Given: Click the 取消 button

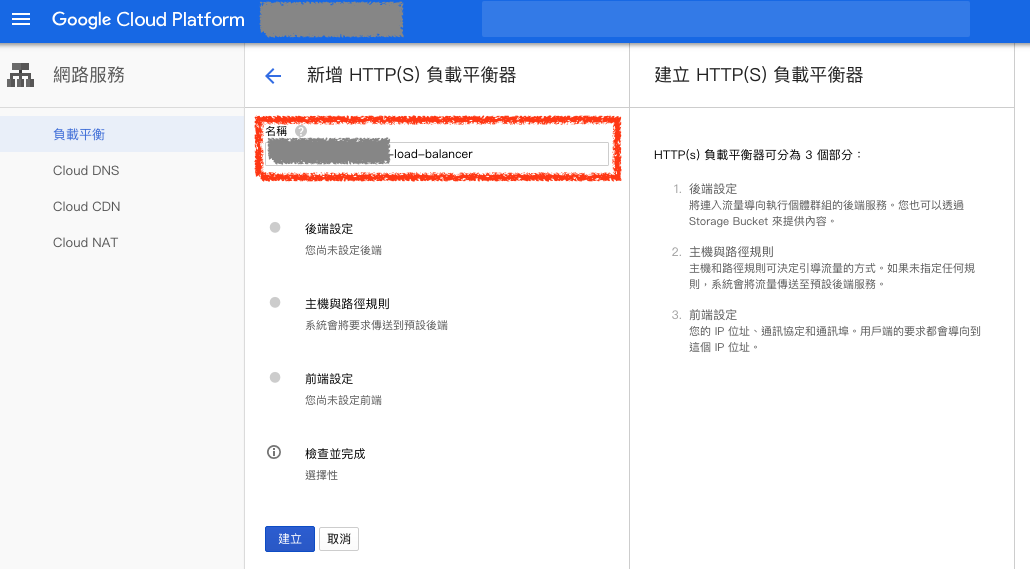Looking at the screenshot, I should pyautogui.click(x=339, y=539).
